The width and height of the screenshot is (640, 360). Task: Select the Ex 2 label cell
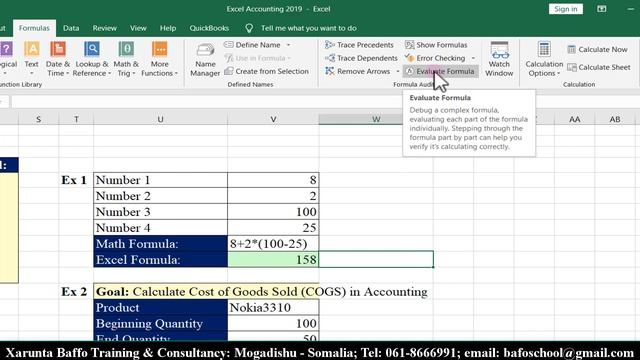76,292
